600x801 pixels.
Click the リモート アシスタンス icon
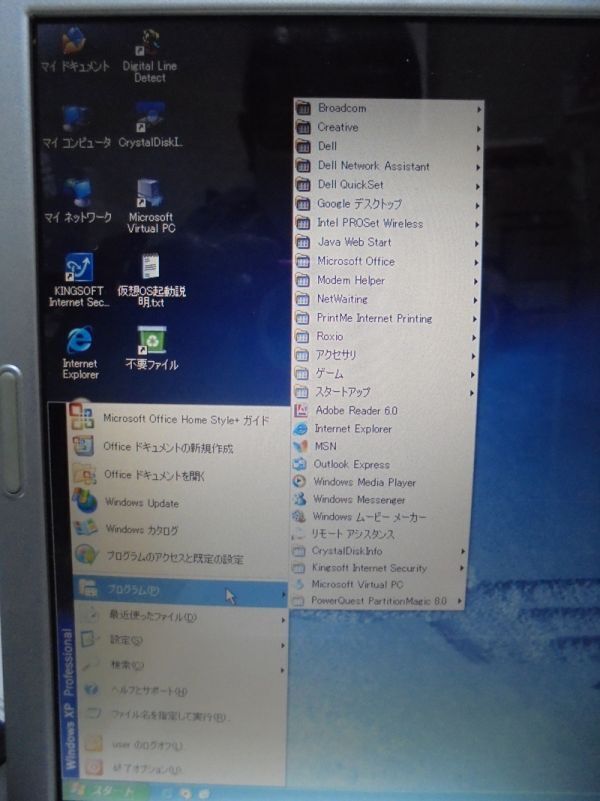click(x=298, y=534)
